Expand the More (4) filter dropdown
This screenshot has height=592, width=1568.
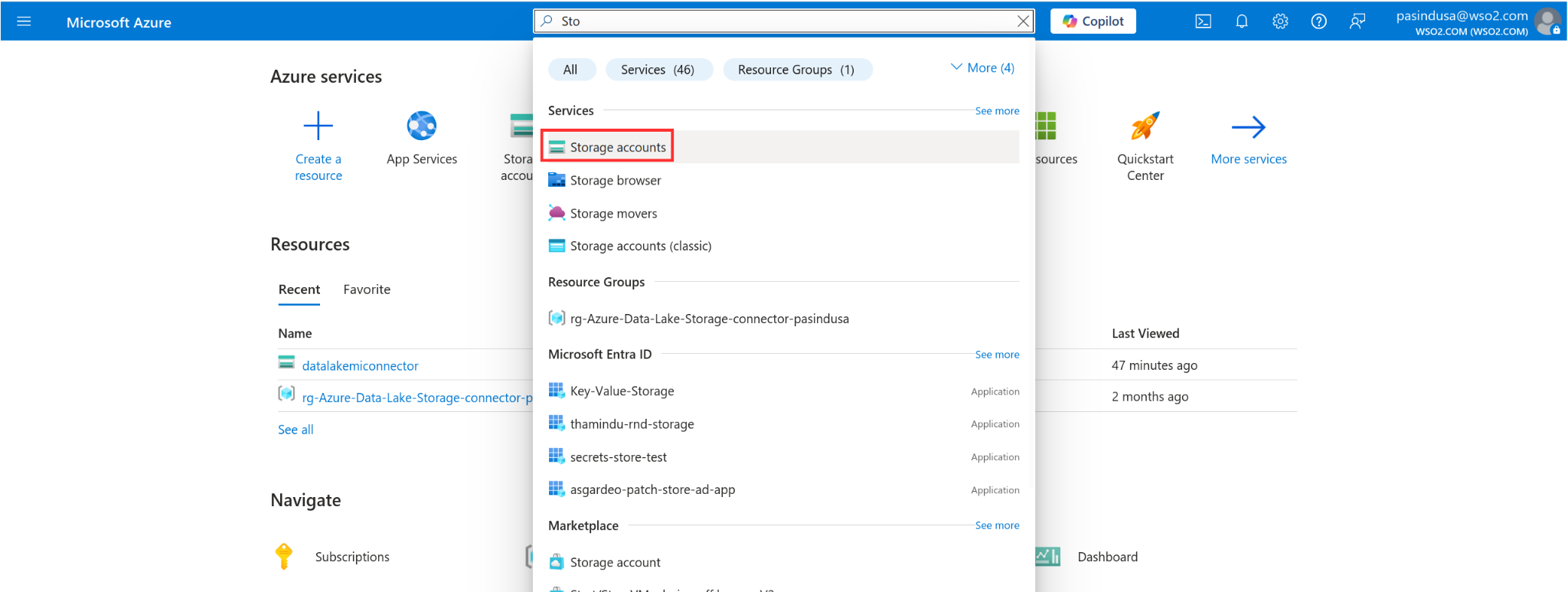(x=982, y=67)
